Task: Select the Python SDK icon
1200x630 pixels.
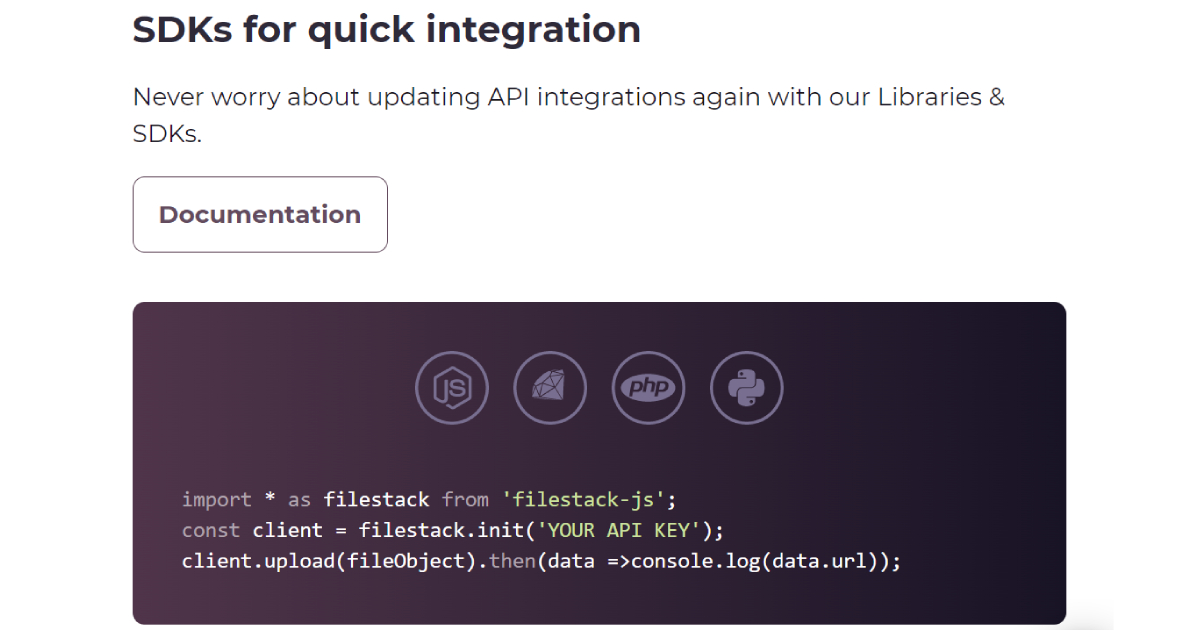Action: (x=747, y=388)
